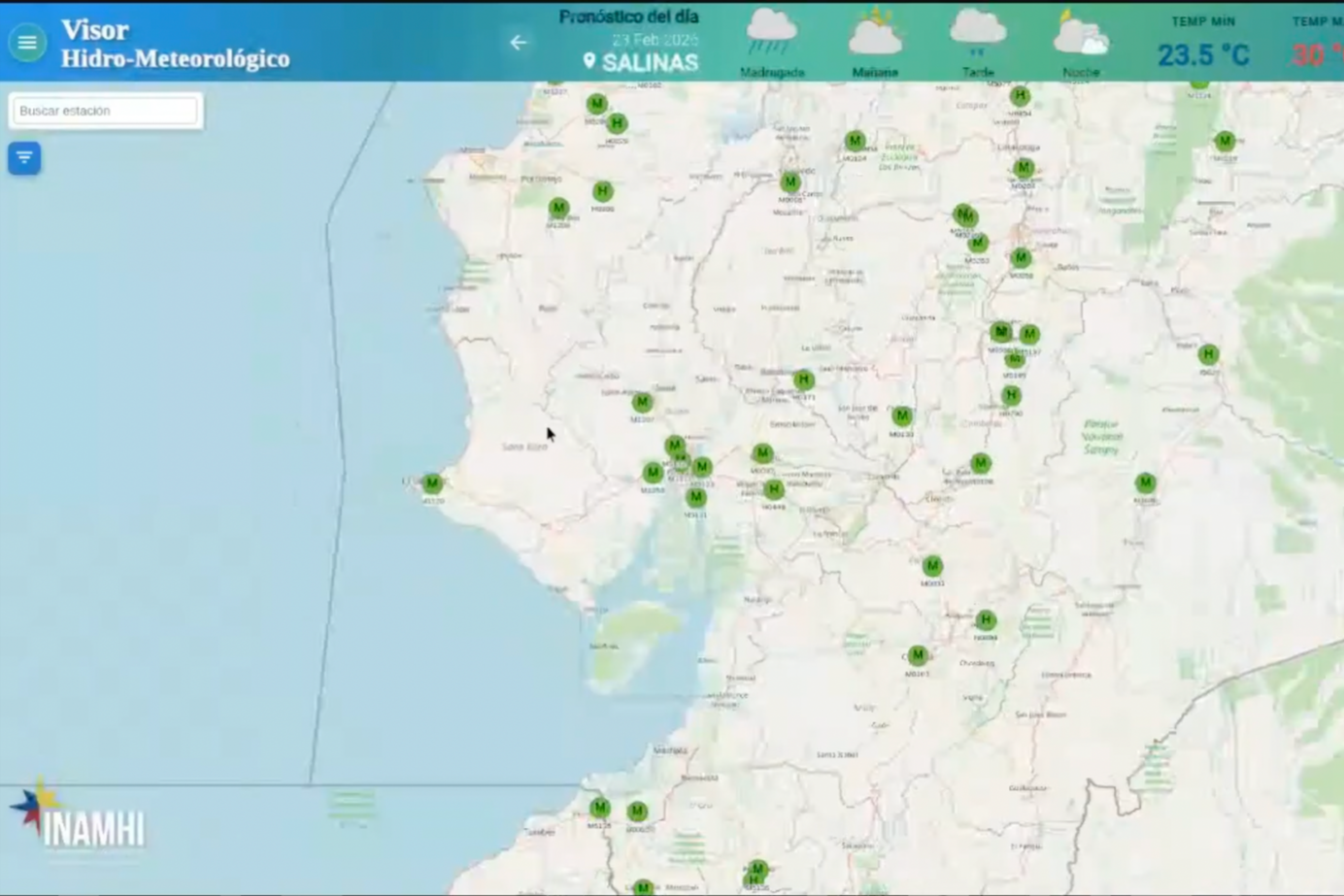Open the sidebar hamburger menu
Viewport: 1344px width, 896px height.
pos(26,42)
